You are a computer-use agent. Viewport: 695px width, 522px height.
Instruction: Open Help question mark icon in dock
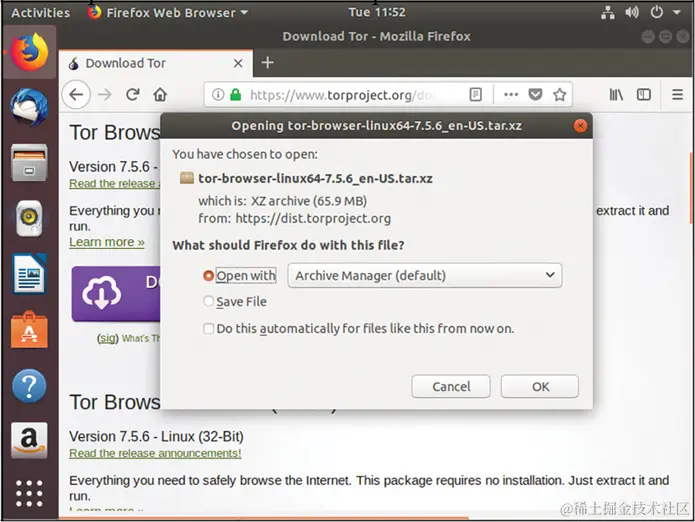click(x=29, y=386)
